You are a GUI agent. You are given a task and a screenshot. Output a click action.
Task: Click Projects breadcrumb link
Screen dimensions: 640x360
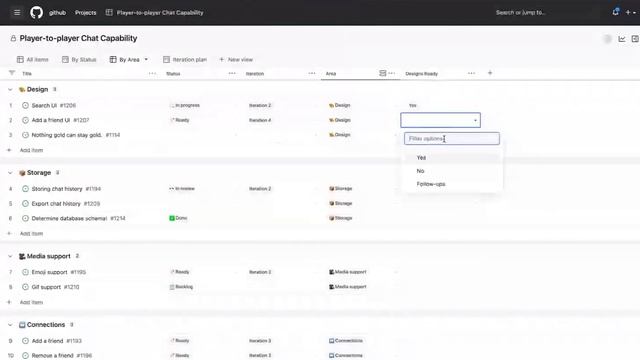pos(85,13)
